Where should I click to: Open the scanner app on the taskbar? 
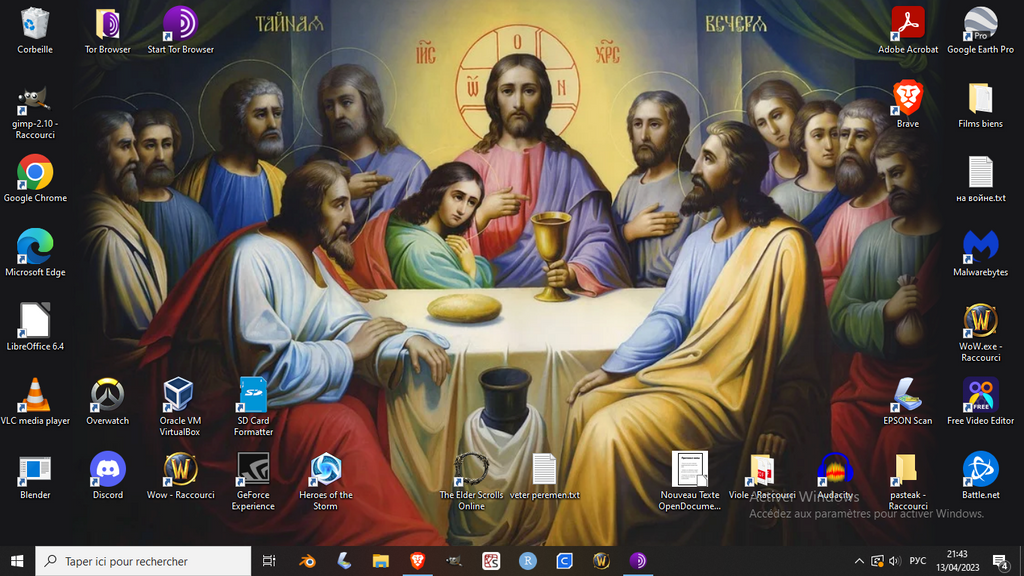[x=344, y=561]
